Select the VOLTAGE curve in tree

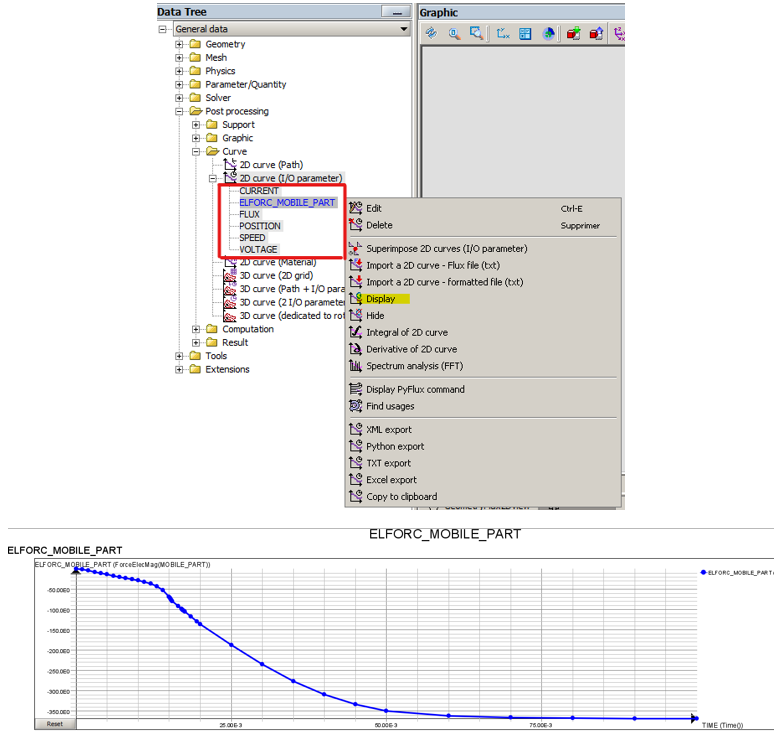click(x=258, y=250)
